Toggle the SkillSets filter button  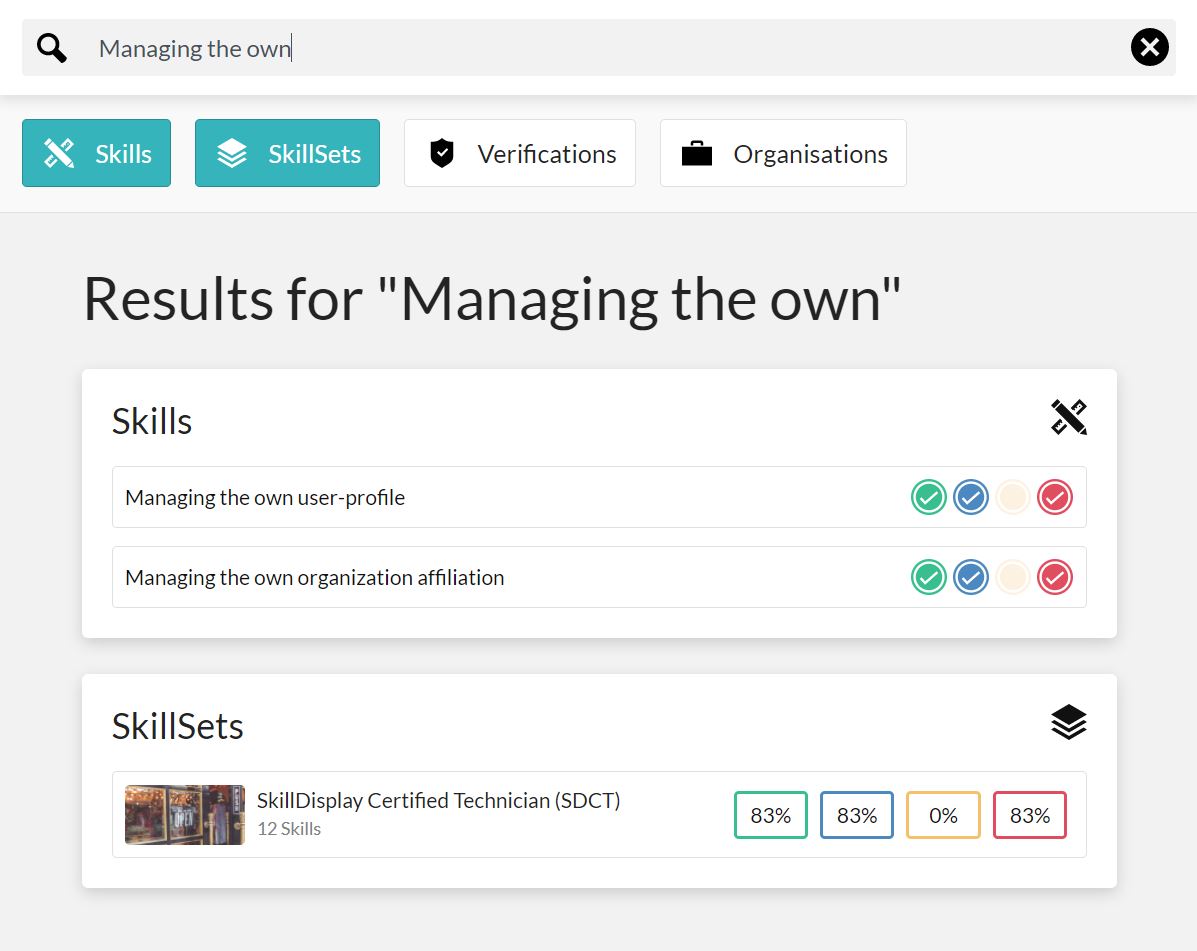pyautogui.click(x=287, y=153)
